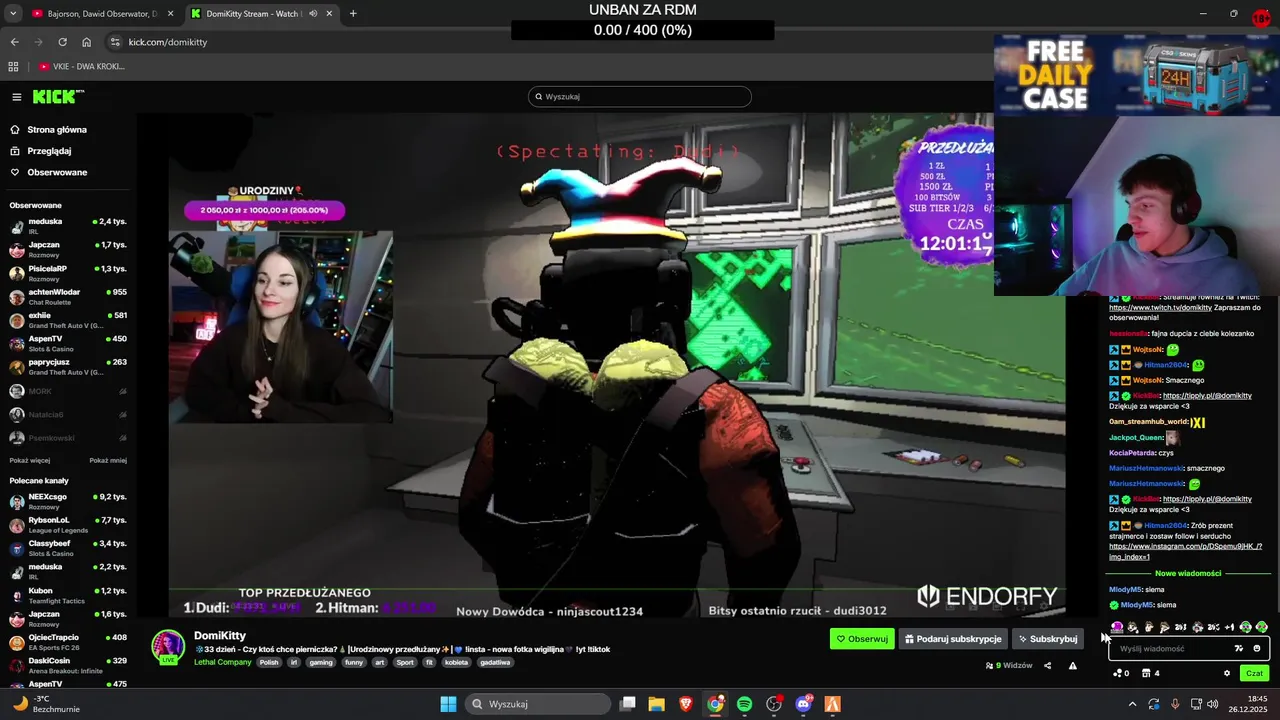
Task: Click the KICK logo
Action: (58, 97)
